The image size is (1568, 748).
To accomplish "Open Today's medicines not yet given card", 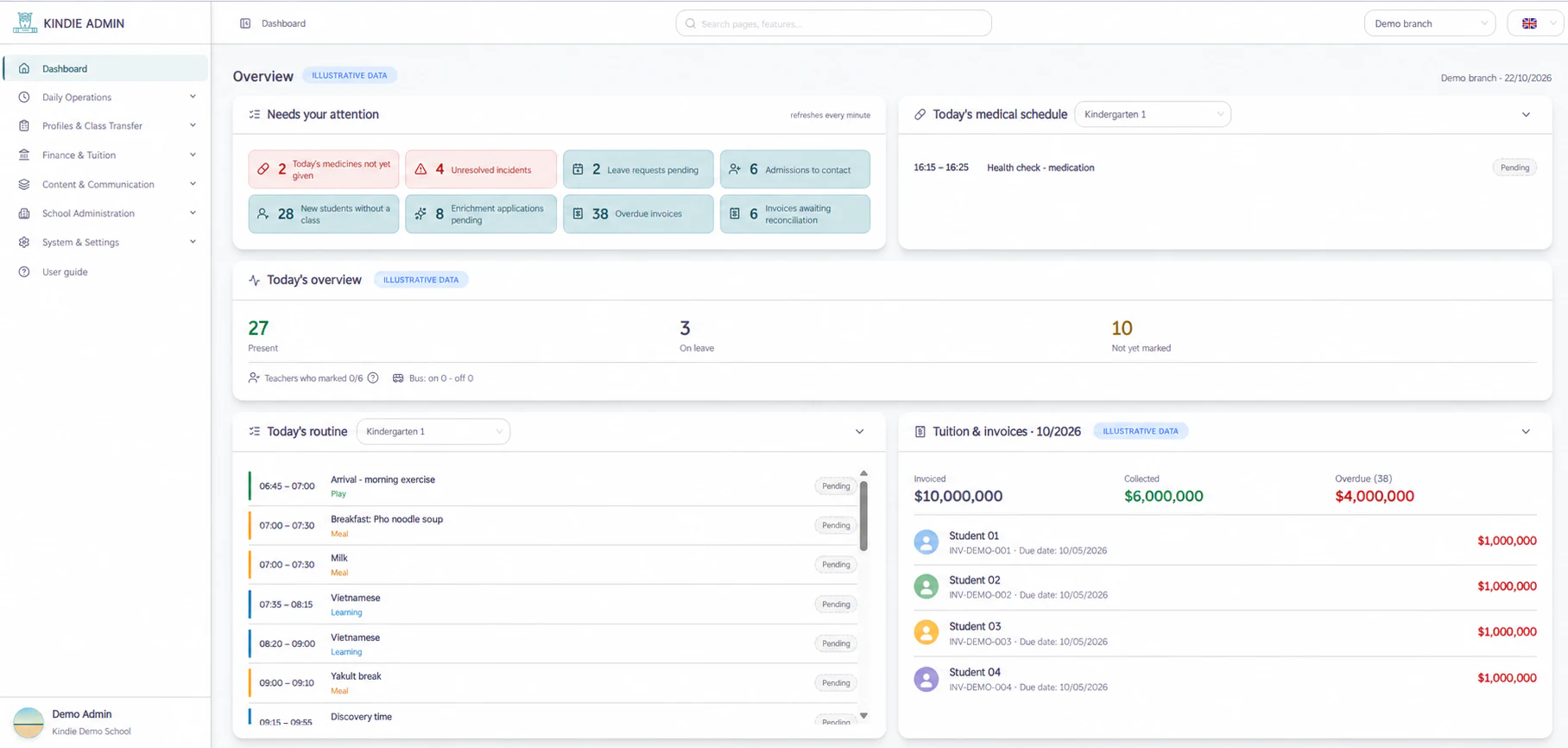I will [324, 169].
